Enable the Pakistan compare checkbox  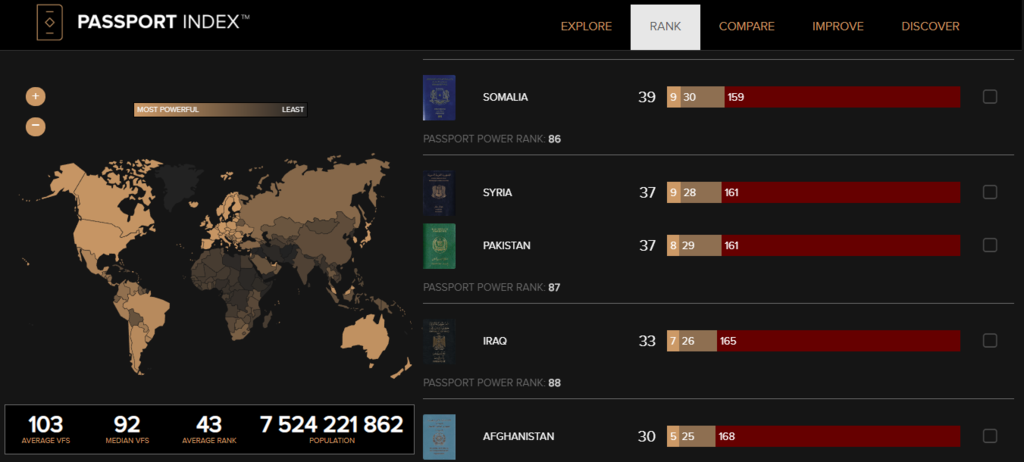pos(990,245)
